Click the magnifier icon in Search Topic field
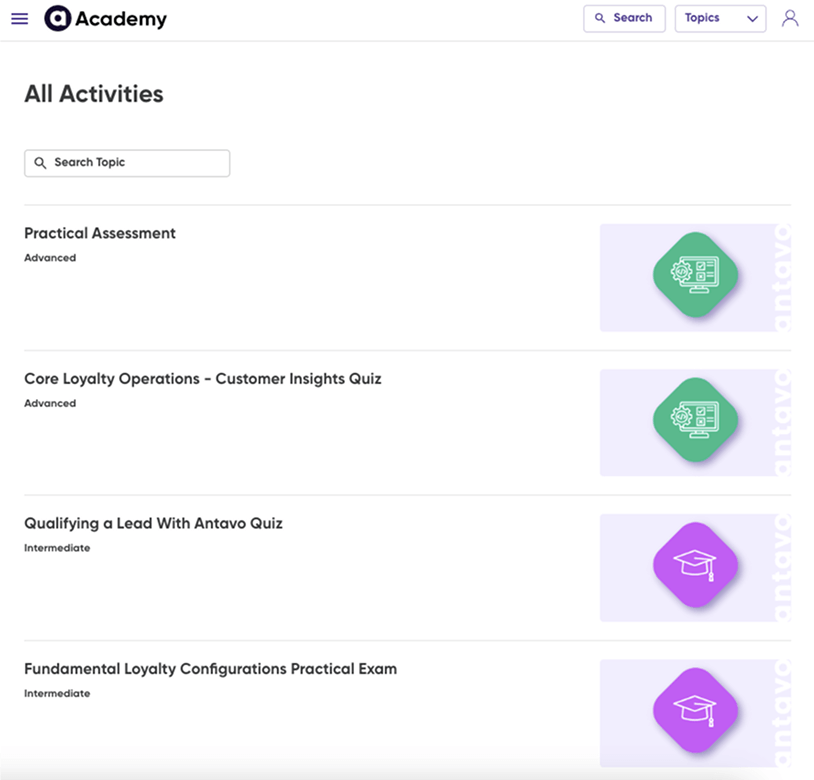 tap(40, 162)
